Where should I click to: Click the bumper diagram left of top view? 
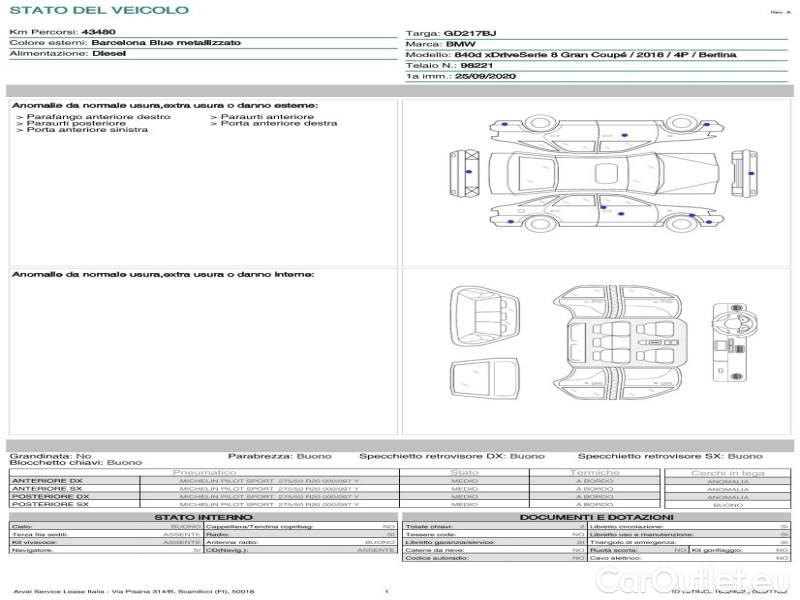(x=464, y=173)
